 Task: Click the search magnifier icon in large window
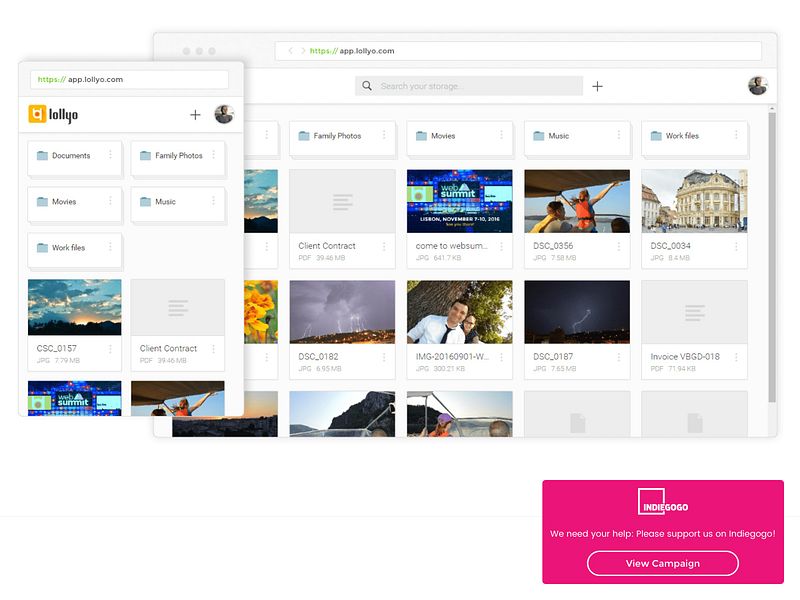point(367,86)
